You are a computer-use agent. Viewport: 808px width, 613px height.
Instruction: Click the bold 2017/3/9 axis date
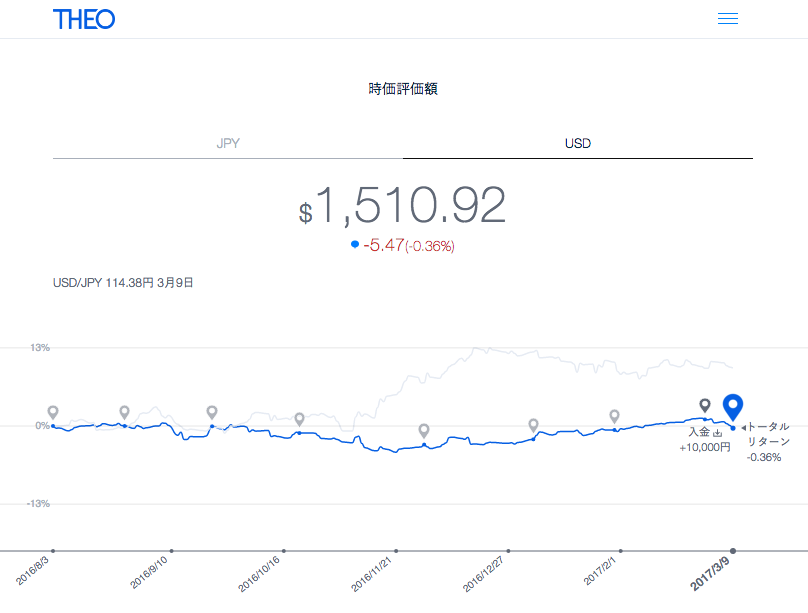pyautogui.click(x=710, y=573)
